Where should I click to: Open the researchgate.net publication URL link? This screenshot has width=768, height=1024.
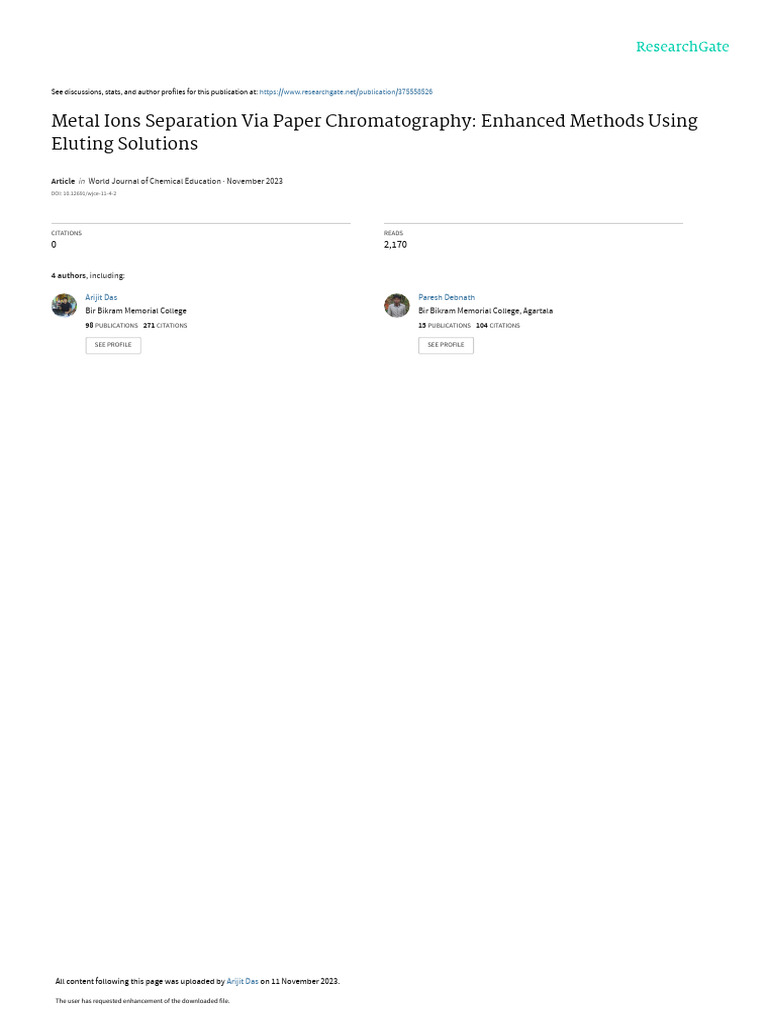(346, 92)
